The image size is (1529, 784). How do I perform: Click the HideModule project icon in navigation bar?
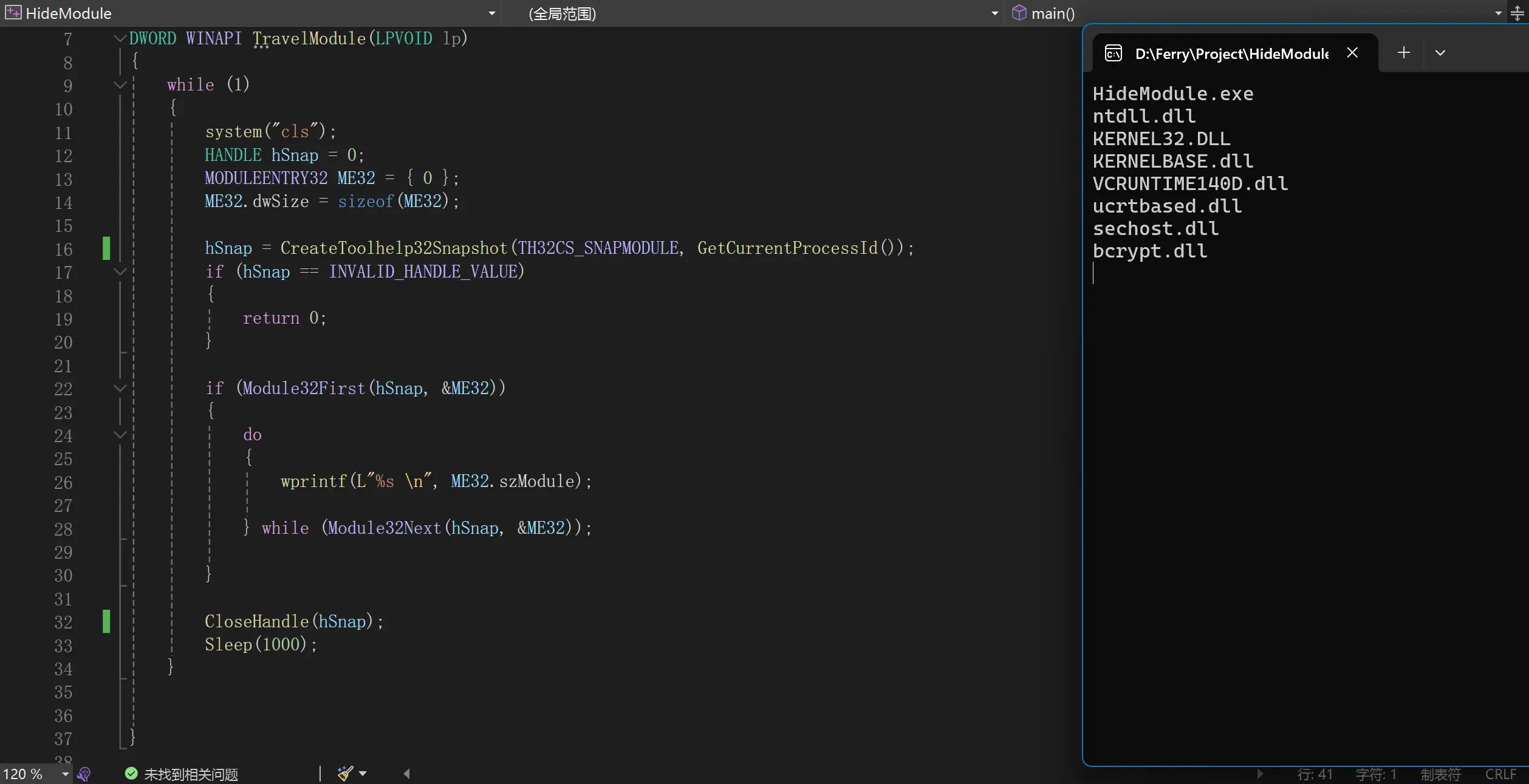coord(13,13)
